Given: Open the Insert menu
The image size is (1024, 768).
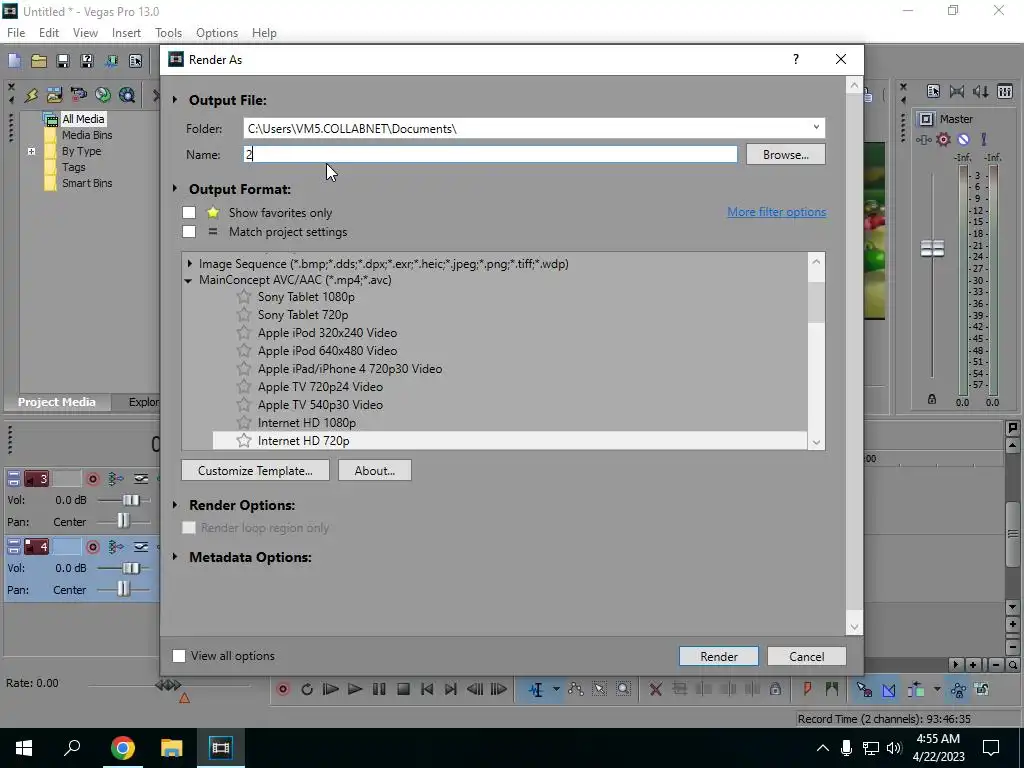Looking at the screenshot, I should tap(126, 33).
